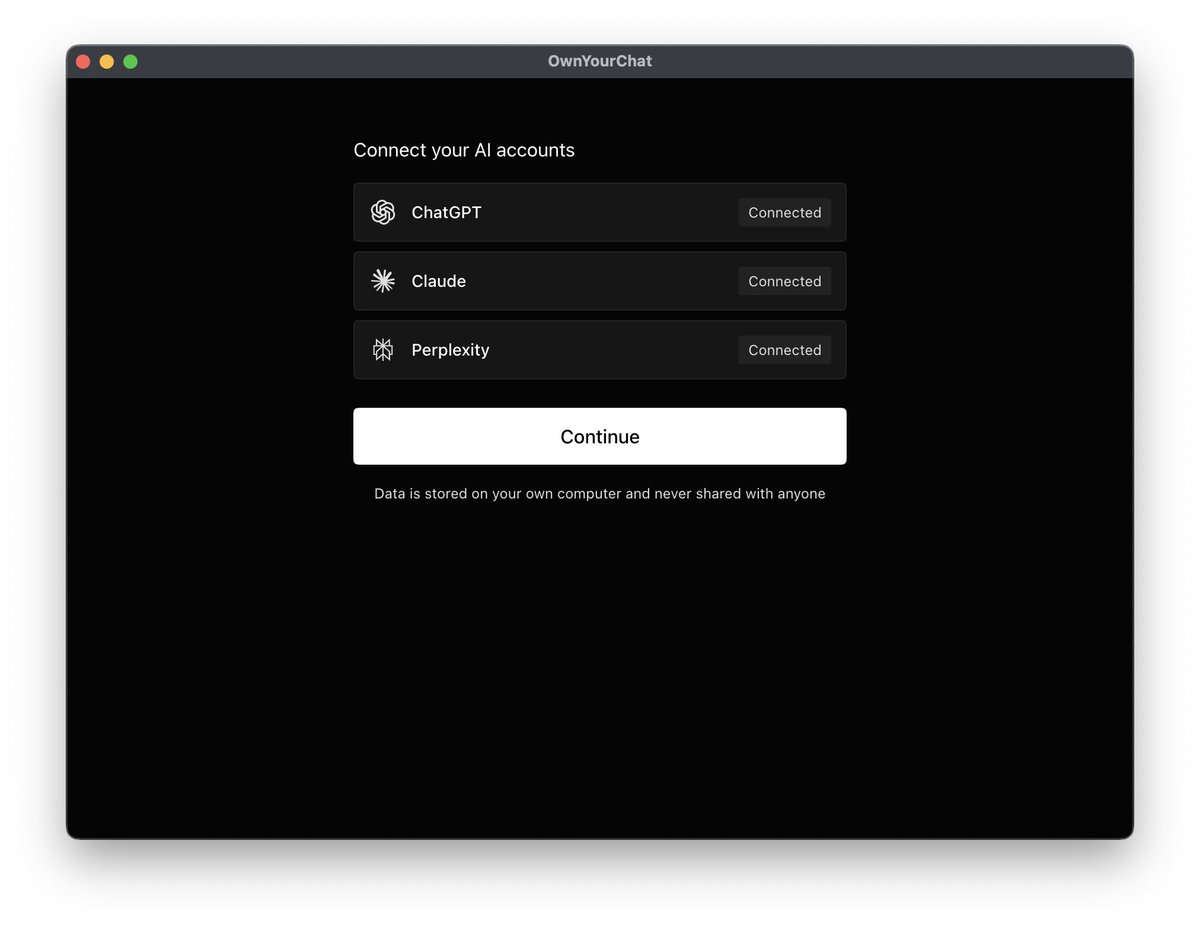Click the ChatGPT logo icon
The width and height of the screenshot is (1200, 927).
383,212
